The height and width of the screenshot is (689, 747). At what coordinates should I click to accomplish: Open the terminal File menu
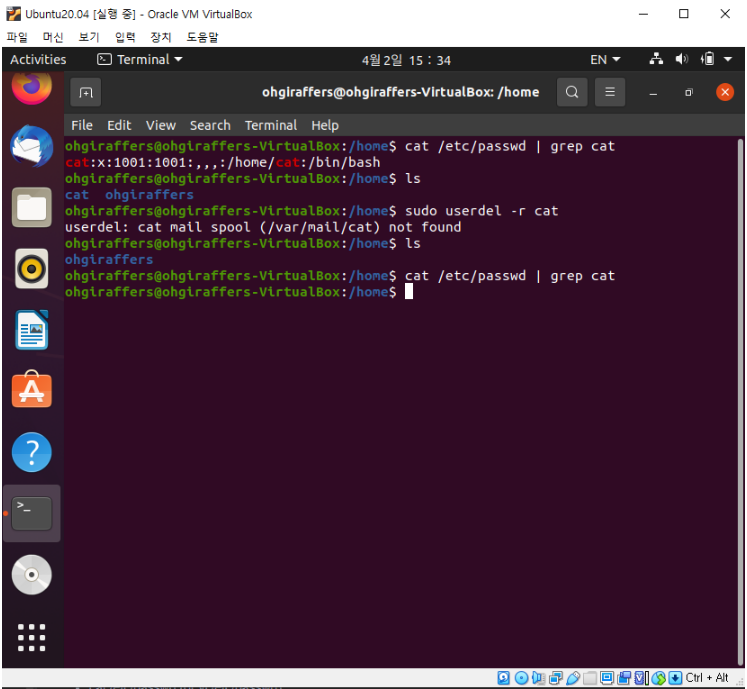[x=82, y=125]
